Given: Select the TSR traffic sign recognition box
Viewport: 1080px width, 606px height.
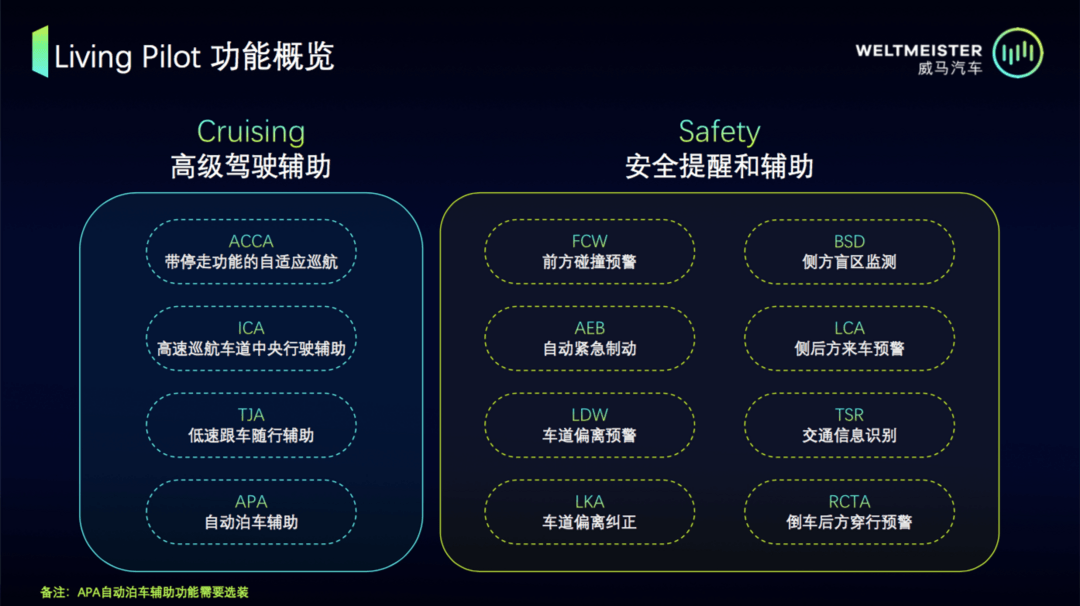Looking at the screenshot, I should tap(849, 425).
